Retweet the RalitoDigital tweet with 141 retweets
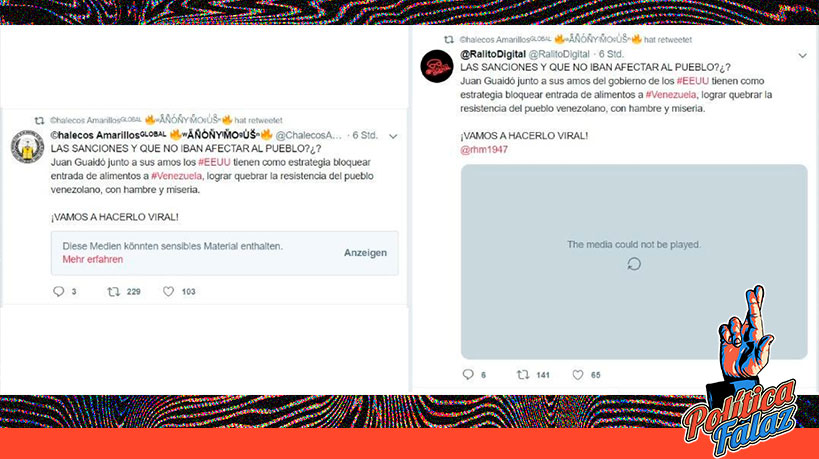 pyautogui.click(x=523, y=374)
